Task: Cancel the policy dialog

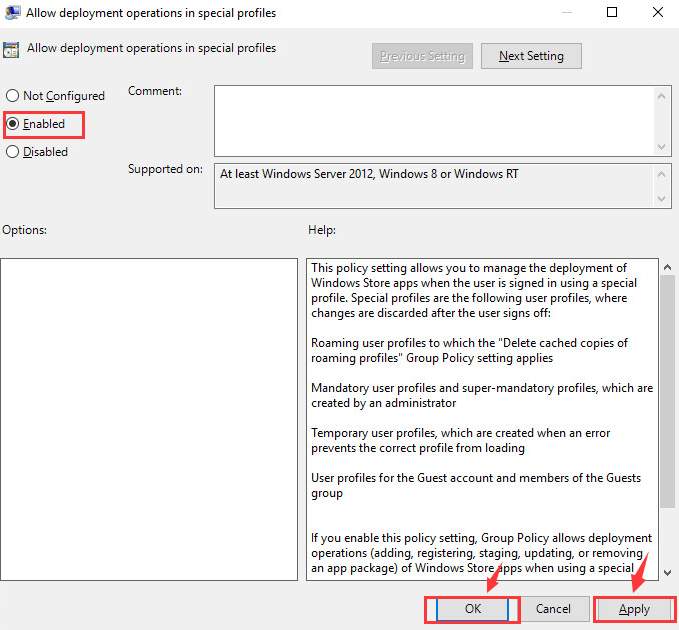Action: point(553,609)
